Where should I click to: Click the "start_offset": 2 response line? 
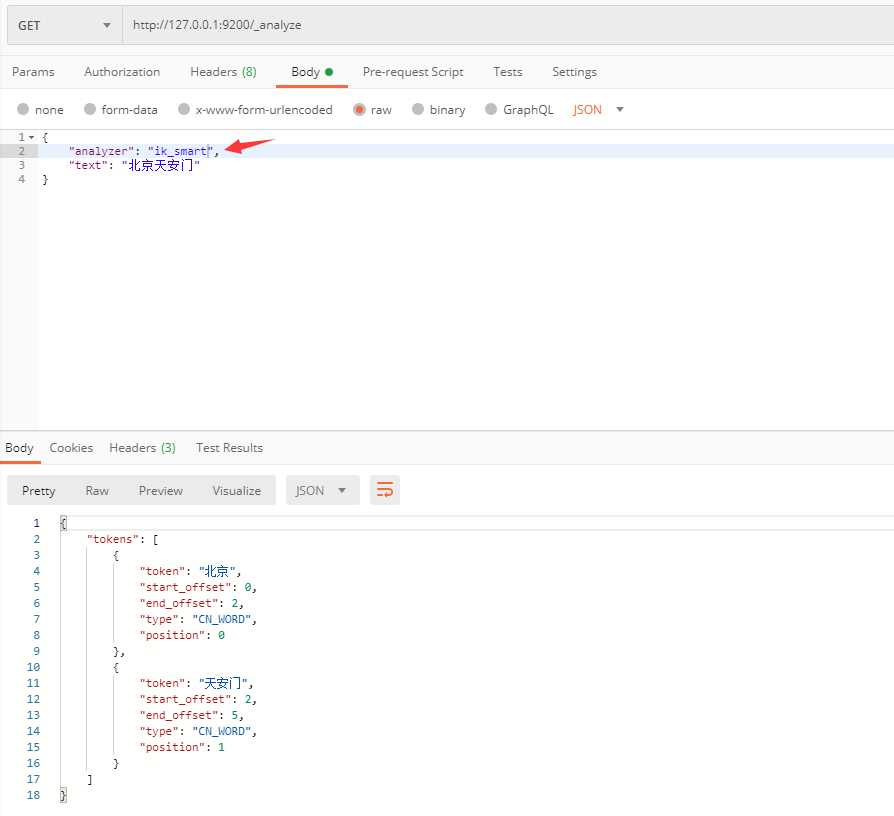tap(198, 699)
